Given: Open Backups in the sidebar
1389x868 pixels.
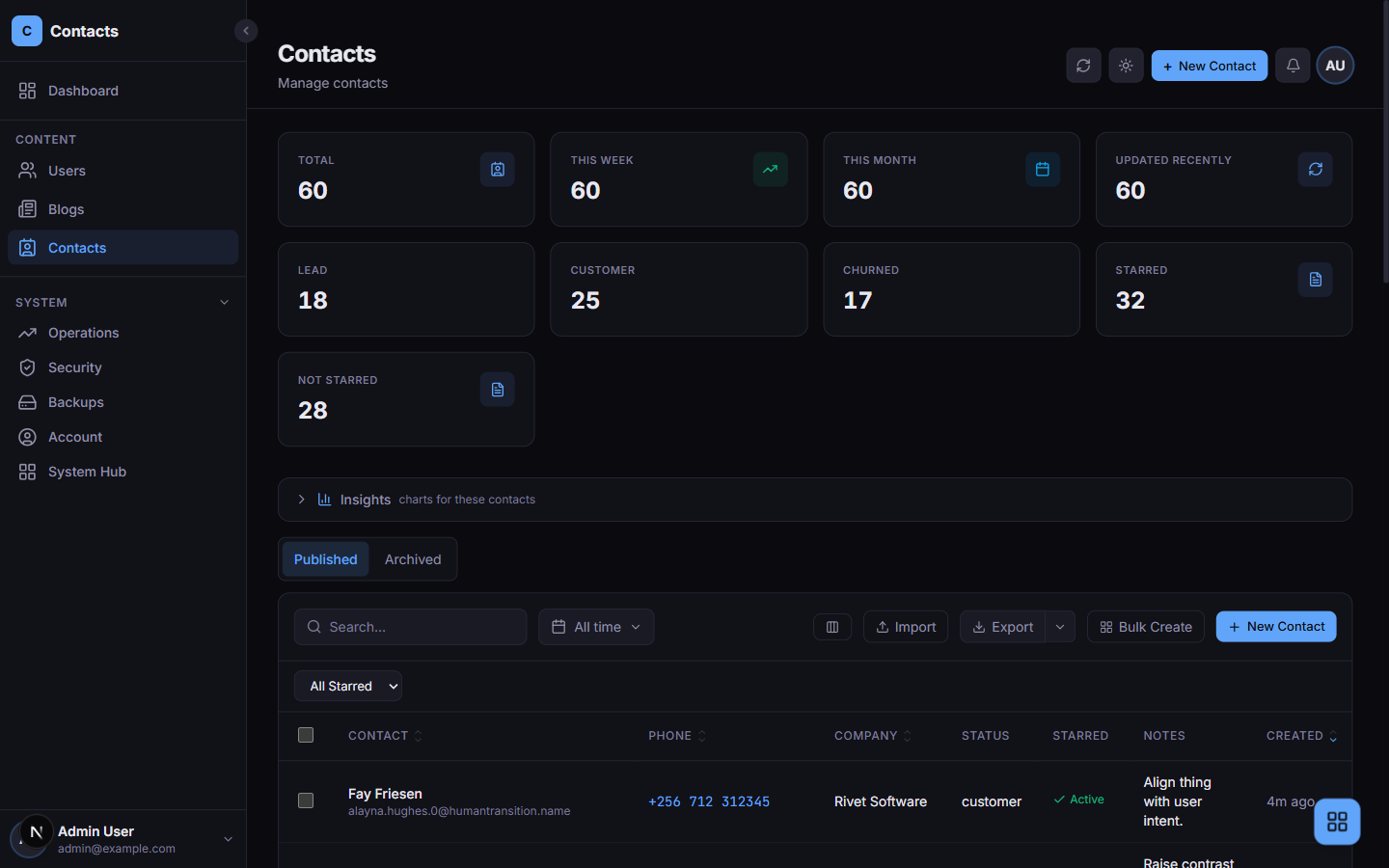Looking at the screenshot, I should (123, 402).
